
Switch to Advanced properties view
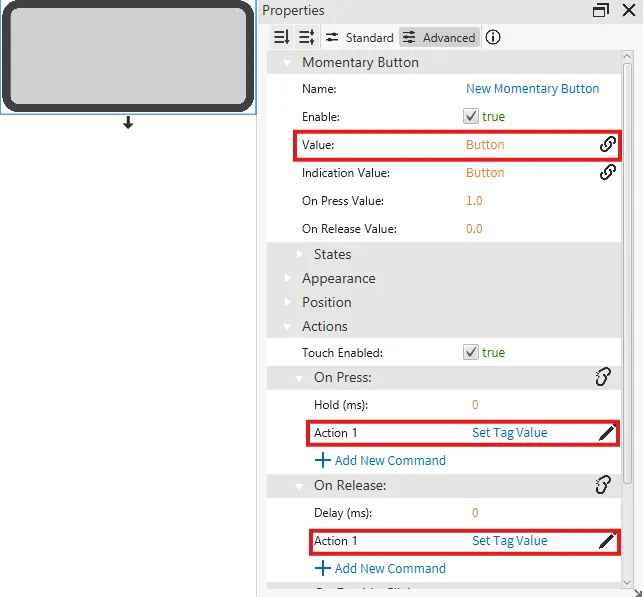coord(439,37)
